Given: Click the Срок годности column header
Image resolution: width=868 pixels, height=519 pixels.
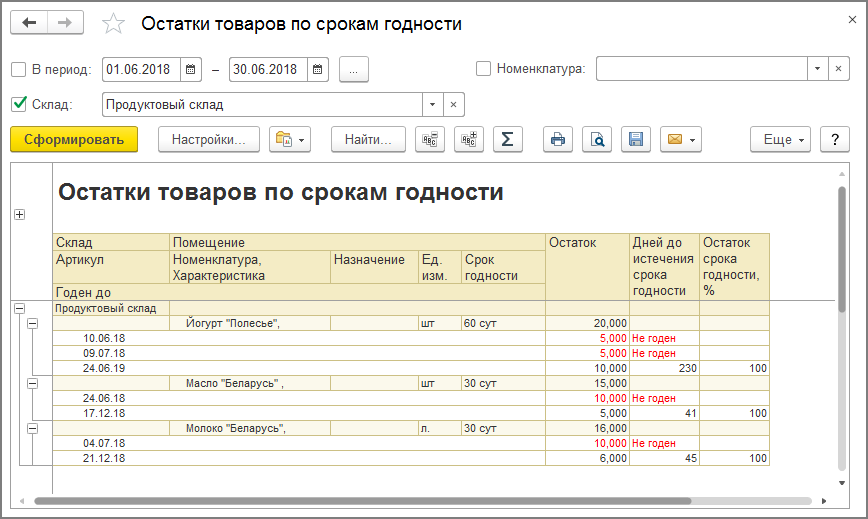Looking at the screenshot, I should point(503,267).
